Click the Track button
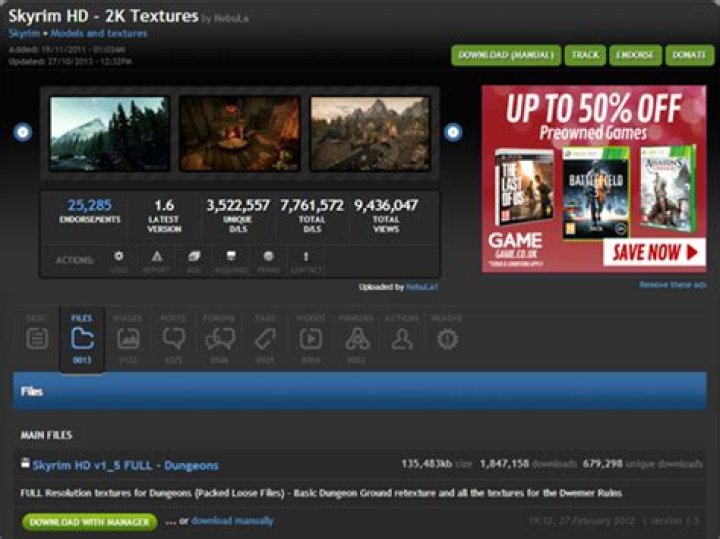Viewport: 720px width, 539px height. (585, 55)
